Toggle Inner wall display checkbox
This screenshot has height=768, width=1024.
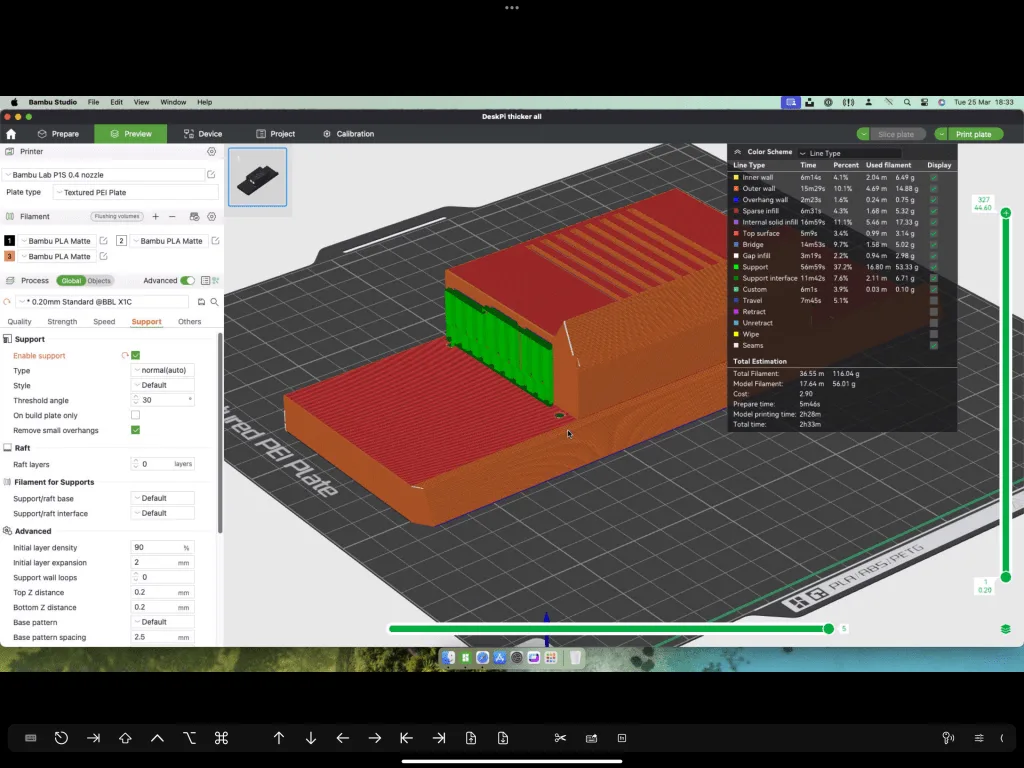tap(934, 177)
